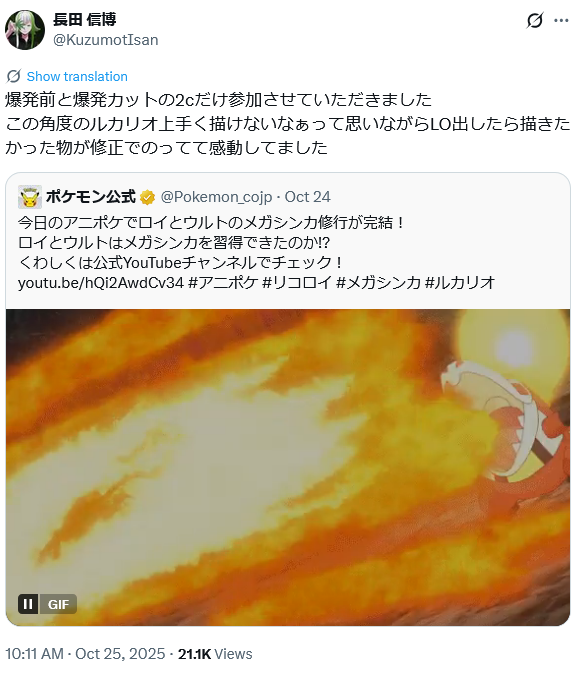Image resolution: width=573 pixels, height=677 pixels.
Task: Open the ポケモン公式 account name
Action: click(91, 197)
